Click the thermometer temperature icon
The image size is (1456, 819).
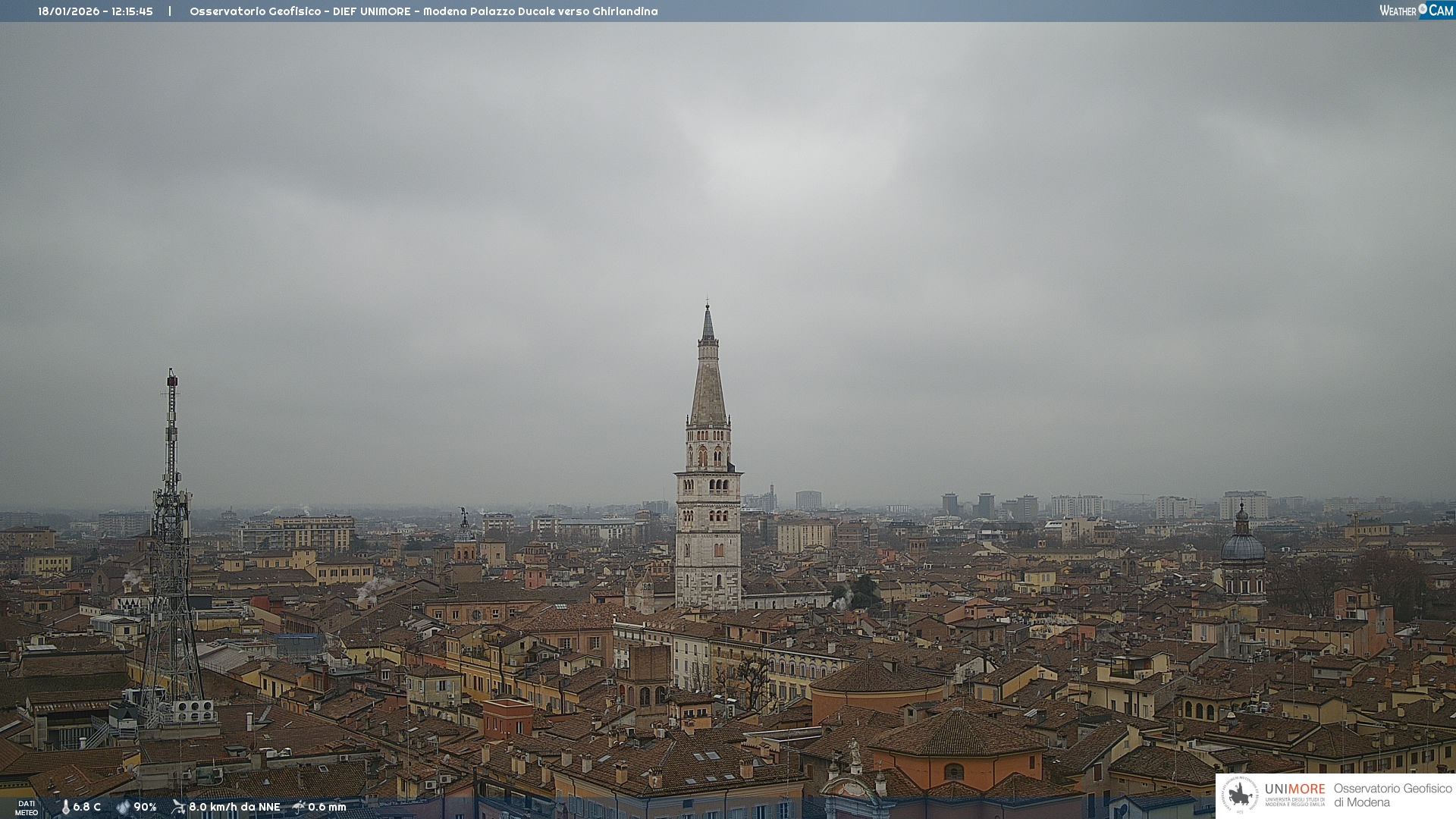pos(65,807)
